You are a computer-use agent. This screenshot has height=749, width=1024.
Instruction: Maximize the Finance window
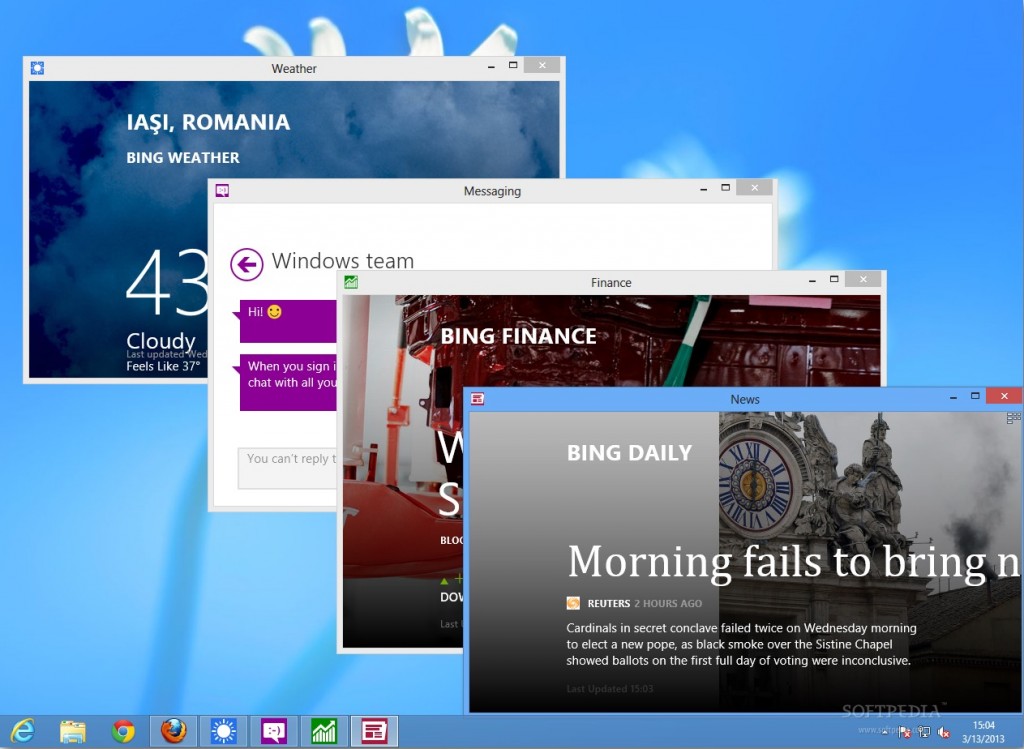click(x=834, y=279)
